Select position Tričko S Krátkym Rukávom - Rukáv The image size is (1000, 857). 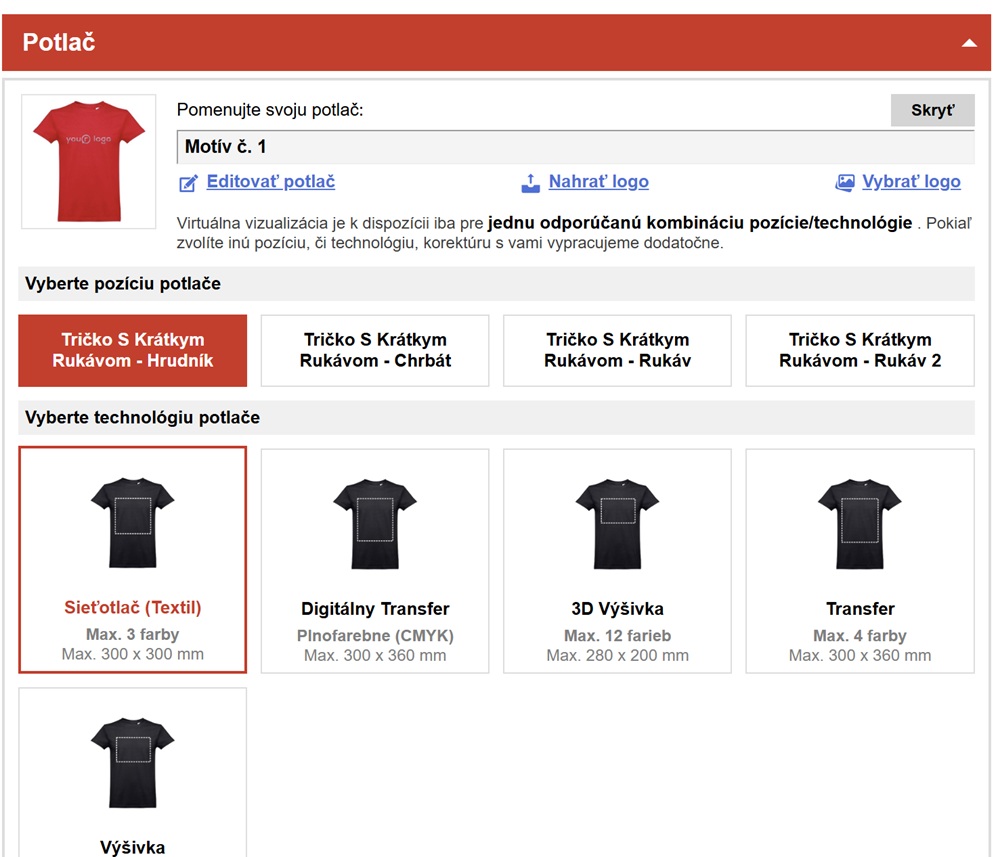(617, 350)
